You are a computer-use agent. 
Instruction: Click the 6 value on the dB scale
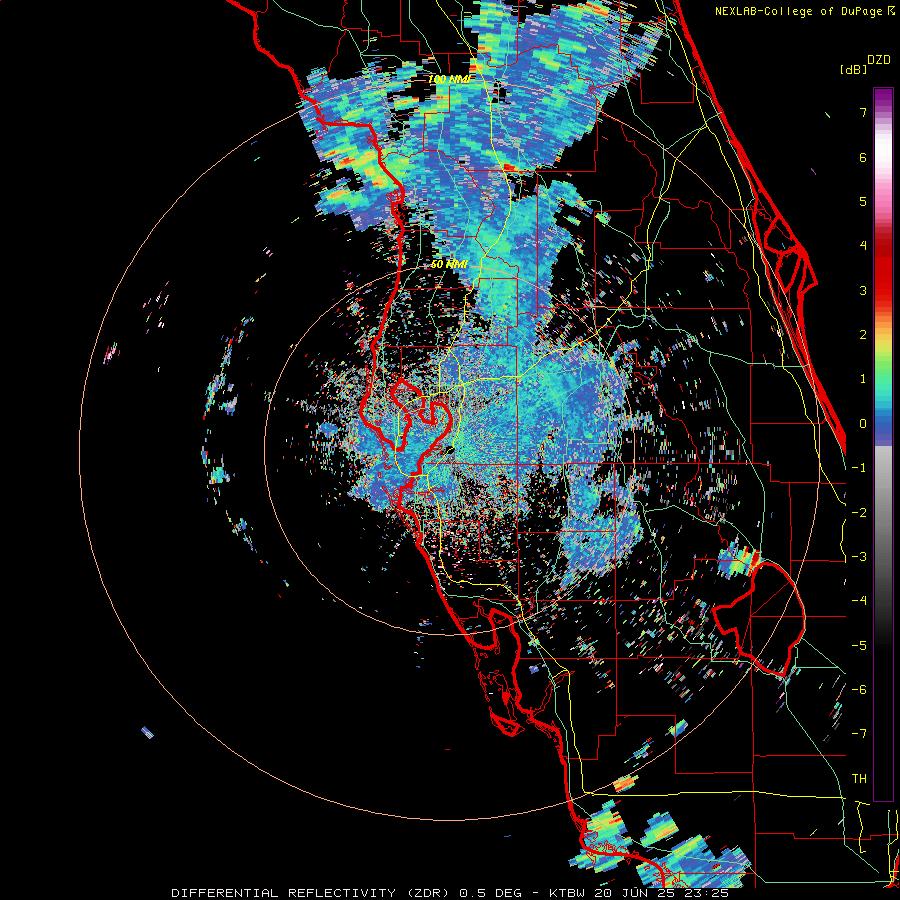[863, 157]
